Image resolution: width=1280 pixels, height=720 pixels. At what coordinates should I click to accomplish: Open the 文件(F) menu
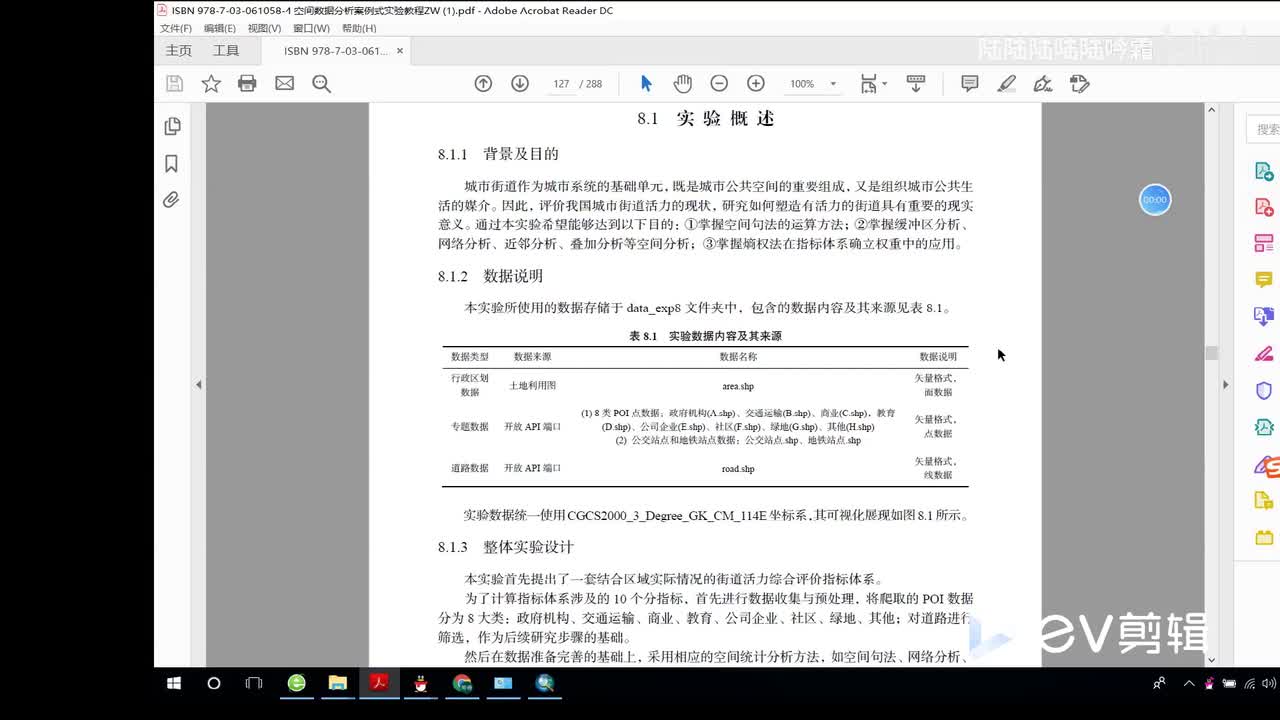pos(176,29)
